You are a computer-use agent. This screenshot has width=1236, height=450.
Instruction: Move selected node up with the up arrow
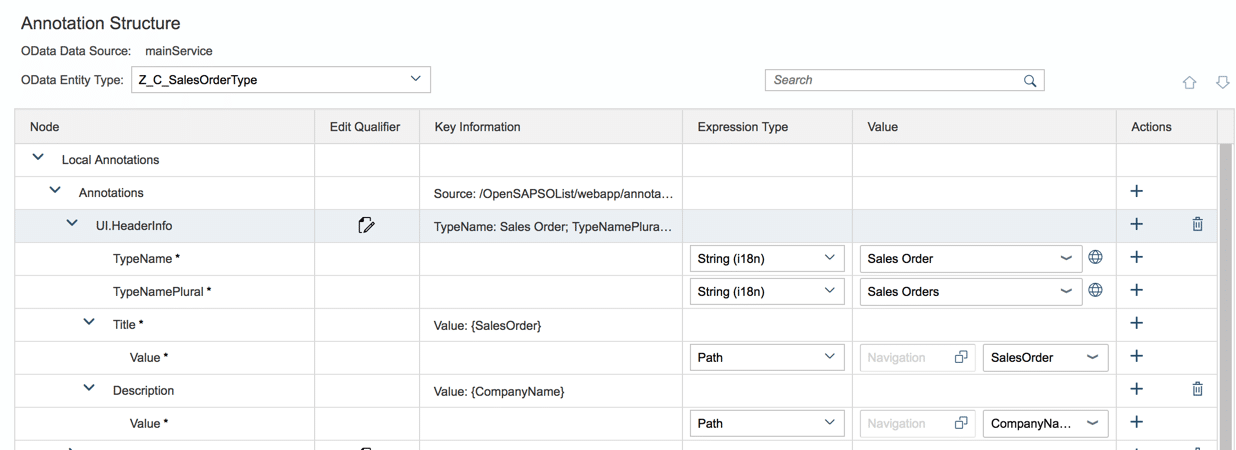[x=1191, y=83]
